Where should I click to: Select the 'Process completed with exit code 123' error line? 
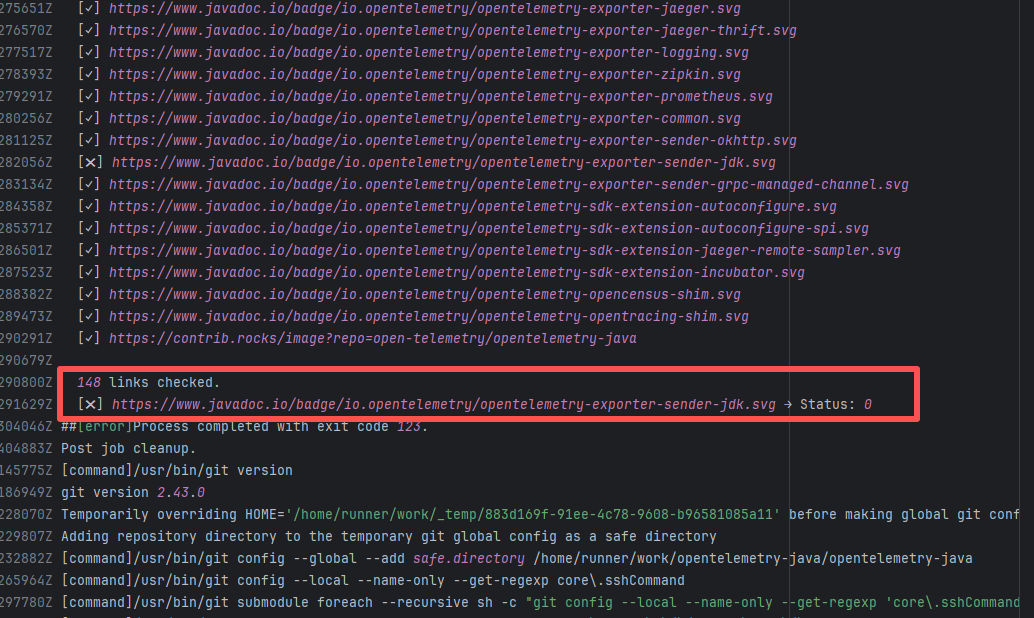click(x=243, y=427)
